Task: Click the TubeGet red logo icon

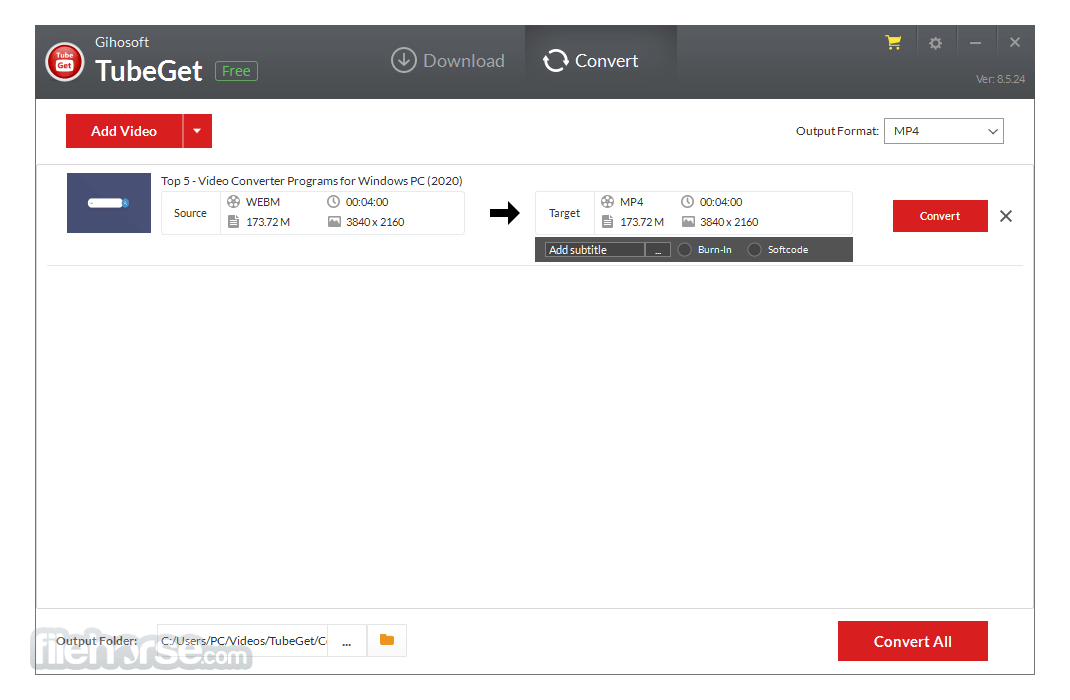Action: [x=65, y=61]
